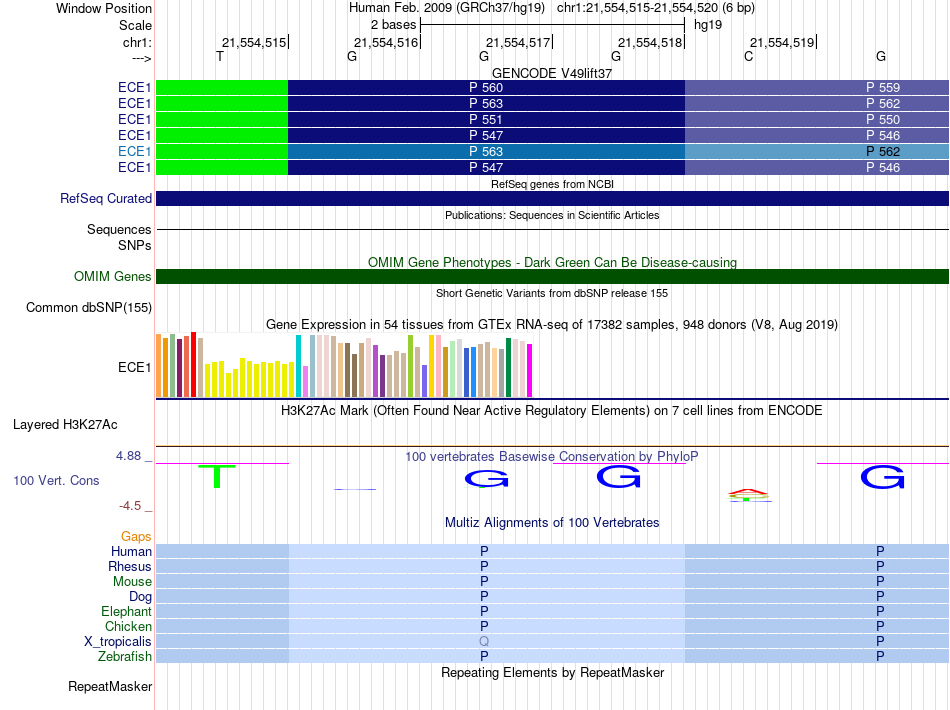Image resolution: width=950 pixels, height=710 pixels.
Task: Select the Layered H3K27Ac track label
Action: point(65,425)
